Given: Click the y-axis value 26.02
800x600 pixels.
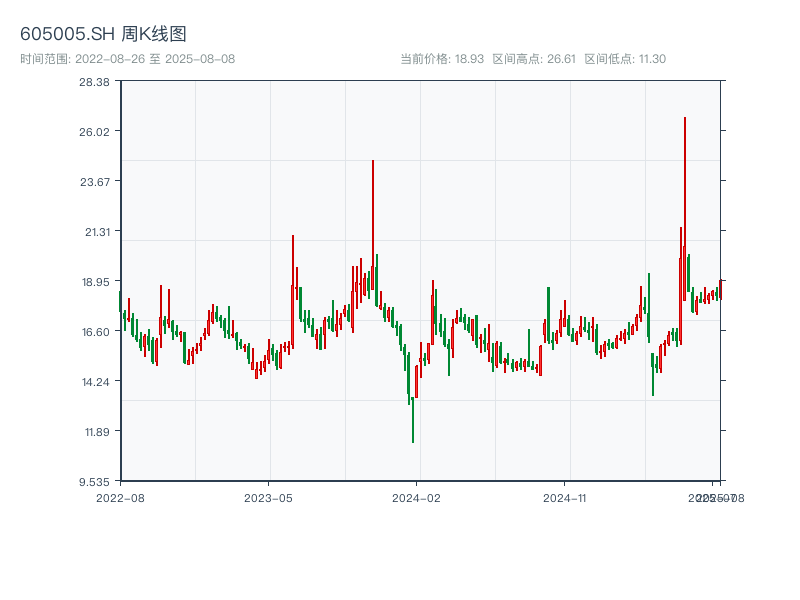Looking at the screenshot, I should point(94,132).
